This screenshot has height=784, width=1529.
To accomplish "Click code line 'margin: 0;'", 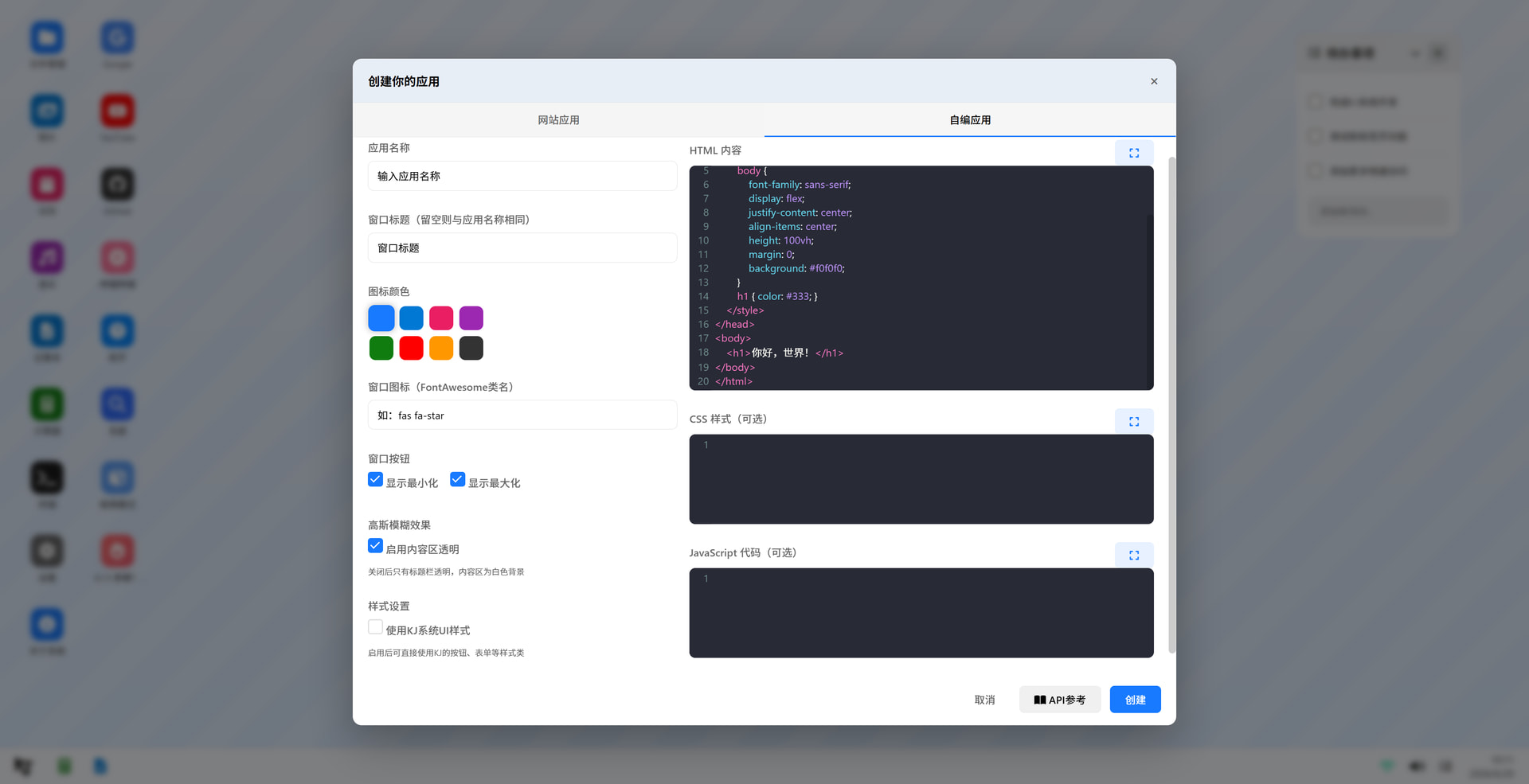I will click(772, 255).
